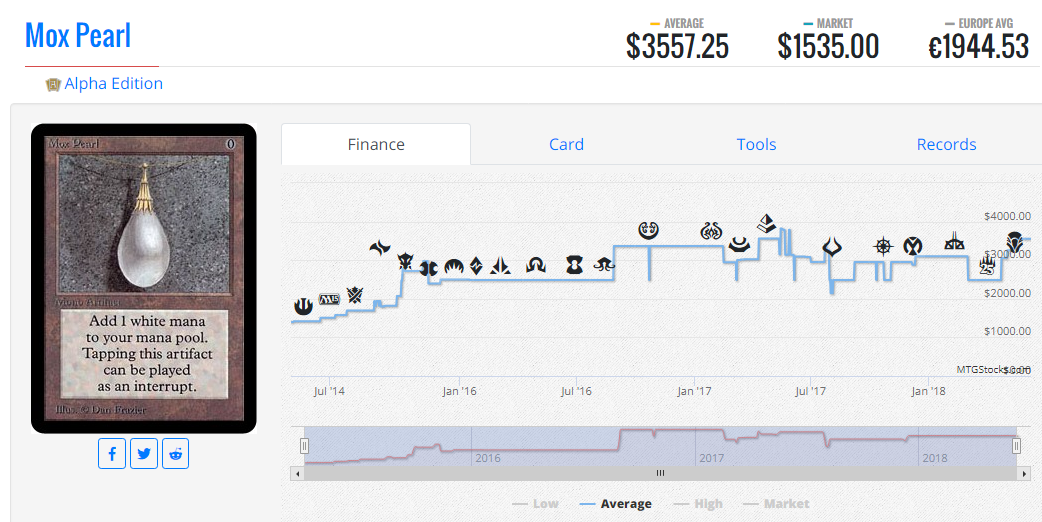Click the $2000.00 axis label
Screen dimensions: 1042x522
[1007, 293]
